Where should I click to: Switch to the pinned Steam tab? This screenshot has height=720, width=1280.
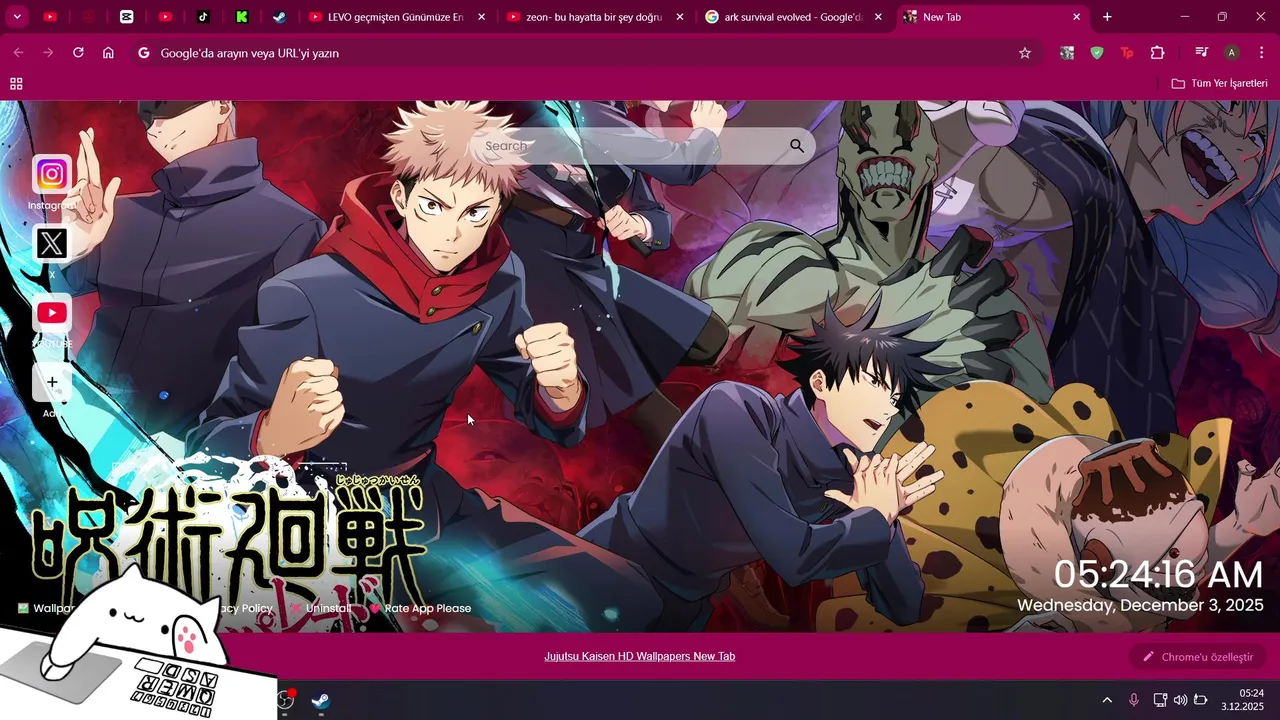[x=280, y=17]
